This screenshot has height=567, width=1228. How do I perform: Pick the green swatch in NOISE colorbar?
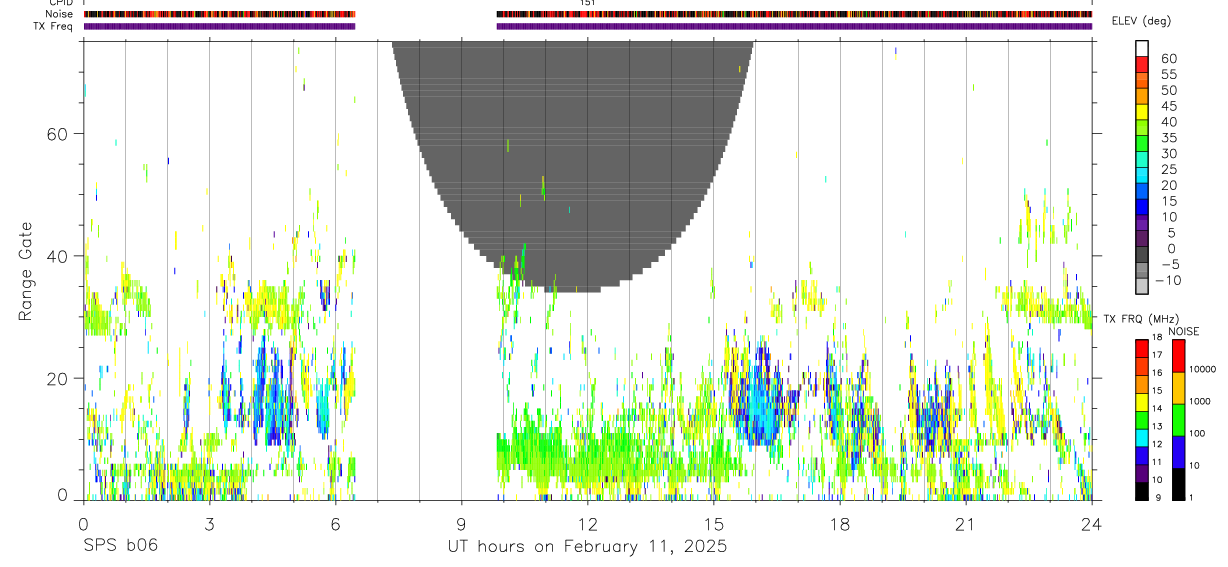1178,419
